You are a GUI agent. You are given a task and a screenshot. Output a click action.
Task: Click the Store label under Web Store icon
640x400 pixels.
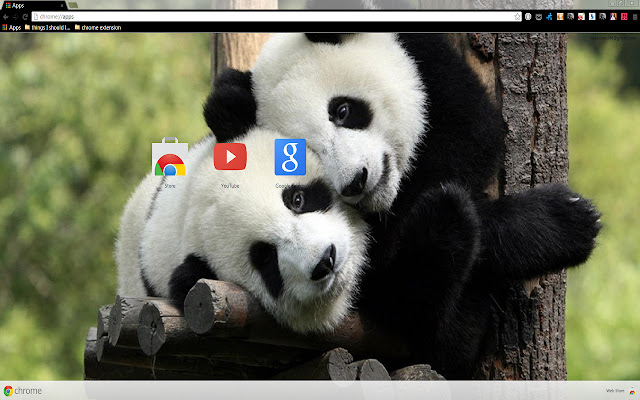tap(170, 186)
